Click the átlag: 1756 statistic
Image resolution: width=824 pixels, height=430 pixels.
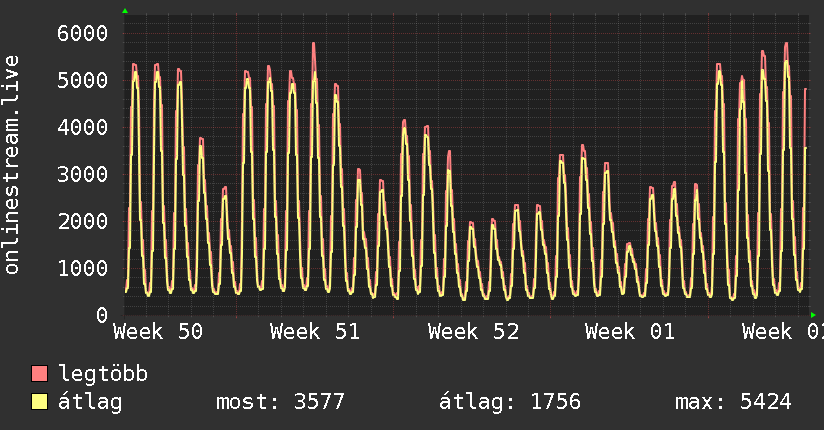tap(510, 402)
